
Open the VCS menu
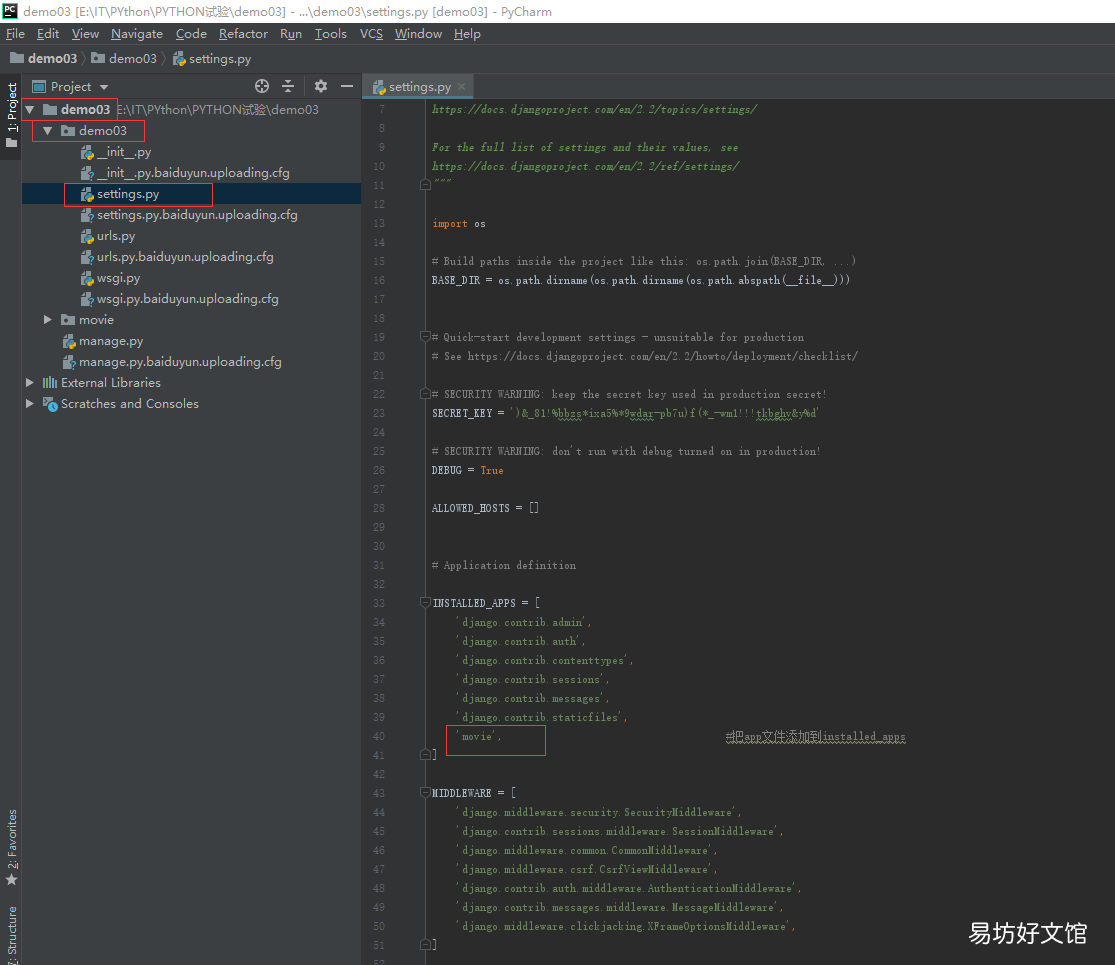click(x=371, y=34)
